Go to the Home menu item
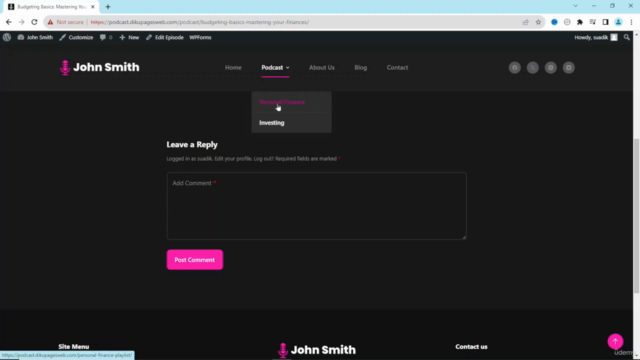The height and width of the screenshot is (360, 640). [233, 67]
